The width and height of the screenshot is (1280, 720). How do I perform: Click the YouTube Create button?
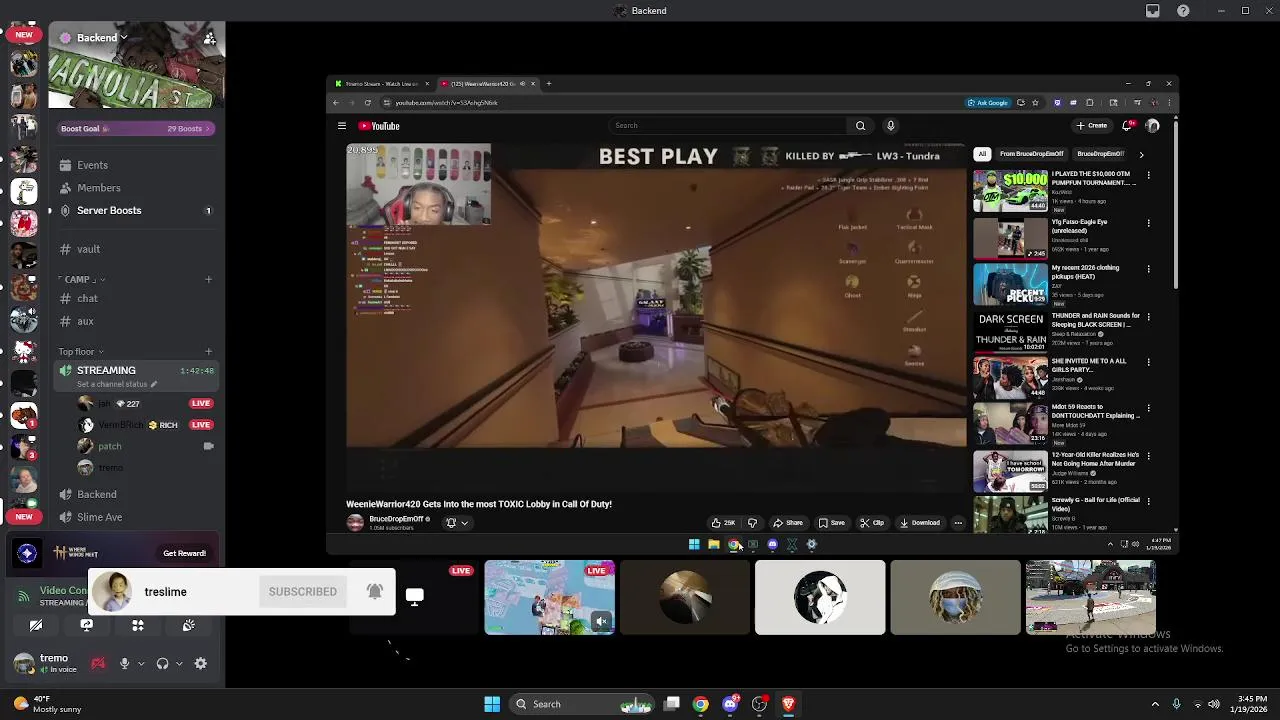coord(1092,126)
